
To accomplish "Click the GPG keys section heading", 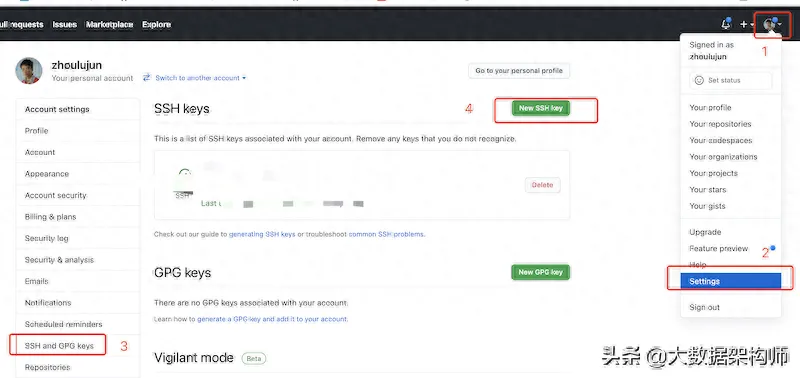I will coord(182,272).
